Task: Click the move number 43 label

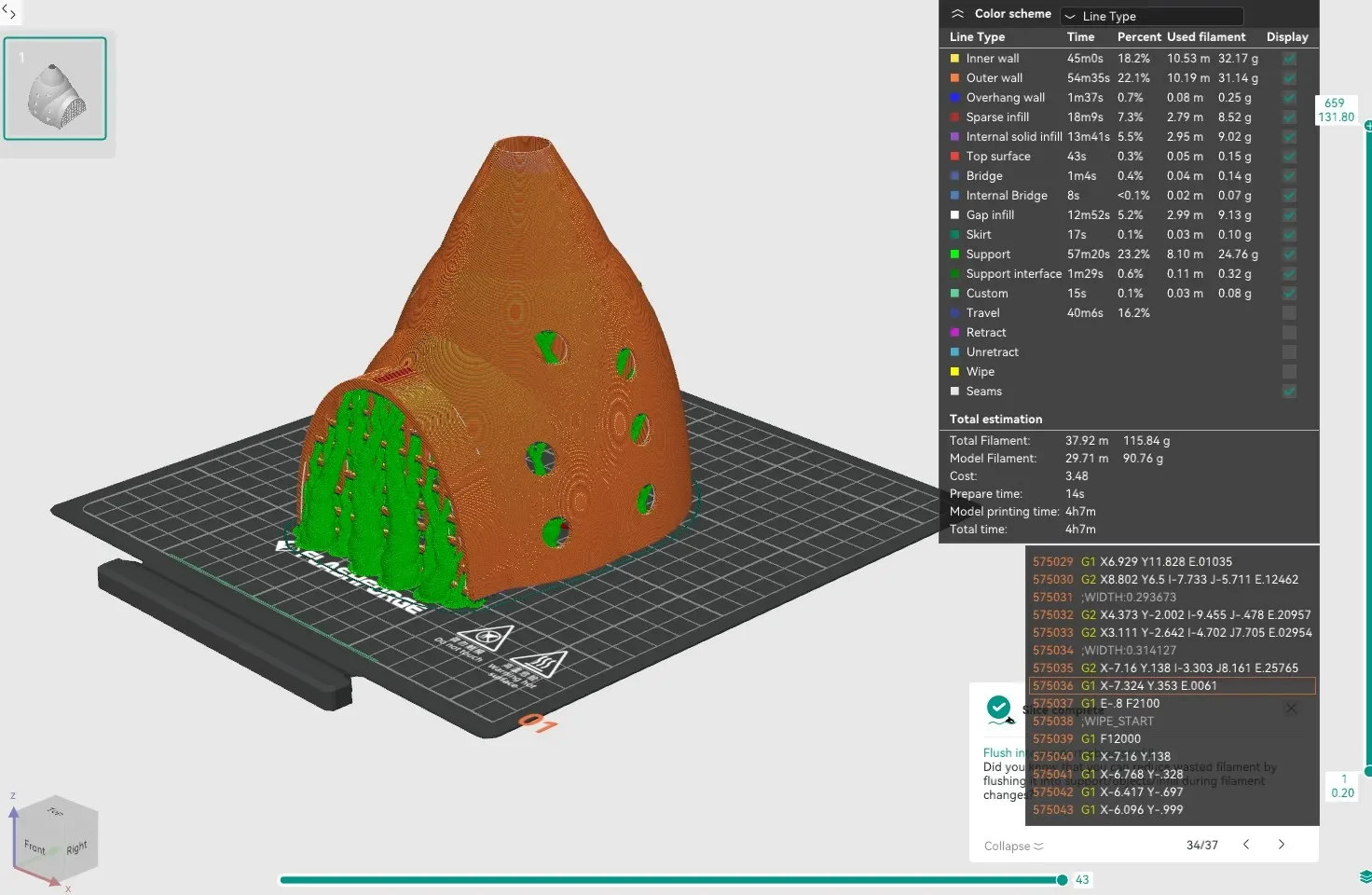Action: [1082, 879]
